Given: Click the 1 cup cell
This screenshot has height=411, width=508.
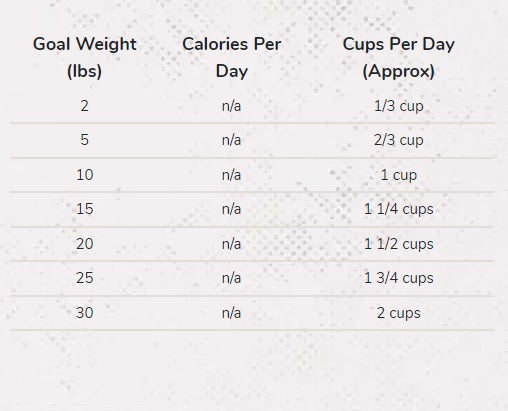Looking at the screenshot, I should pos(399,175).
